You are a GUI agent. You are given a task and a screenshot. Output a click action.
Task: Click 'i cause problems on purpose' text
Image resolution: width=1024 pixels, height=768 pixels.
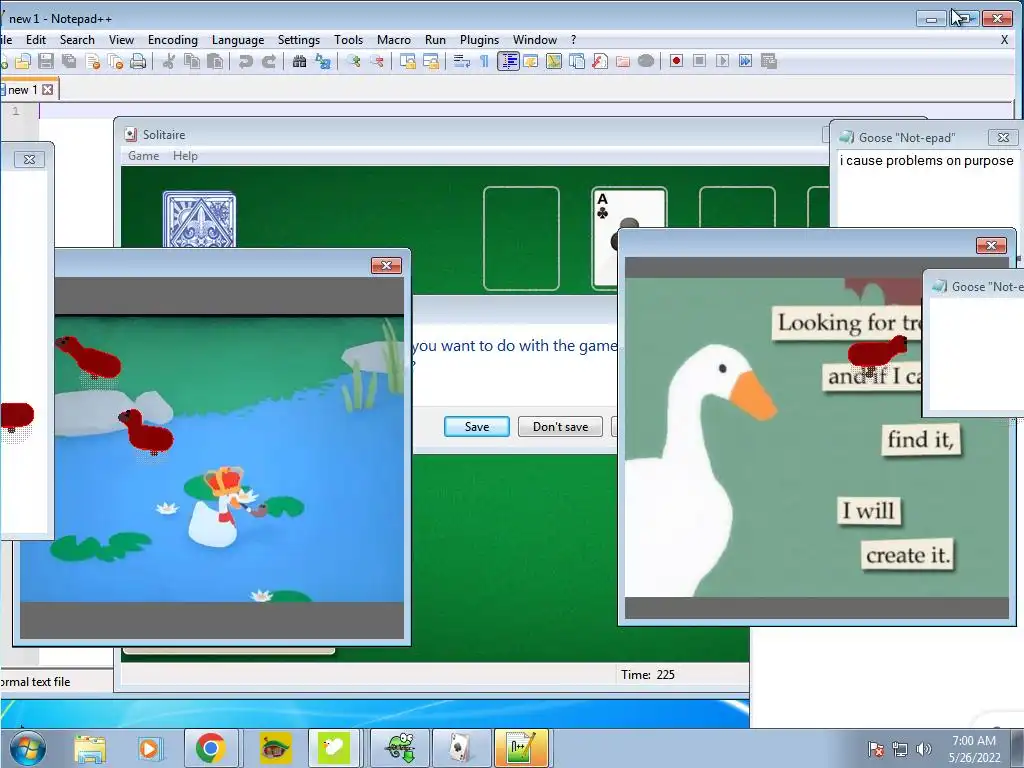(x=927, y=161)
